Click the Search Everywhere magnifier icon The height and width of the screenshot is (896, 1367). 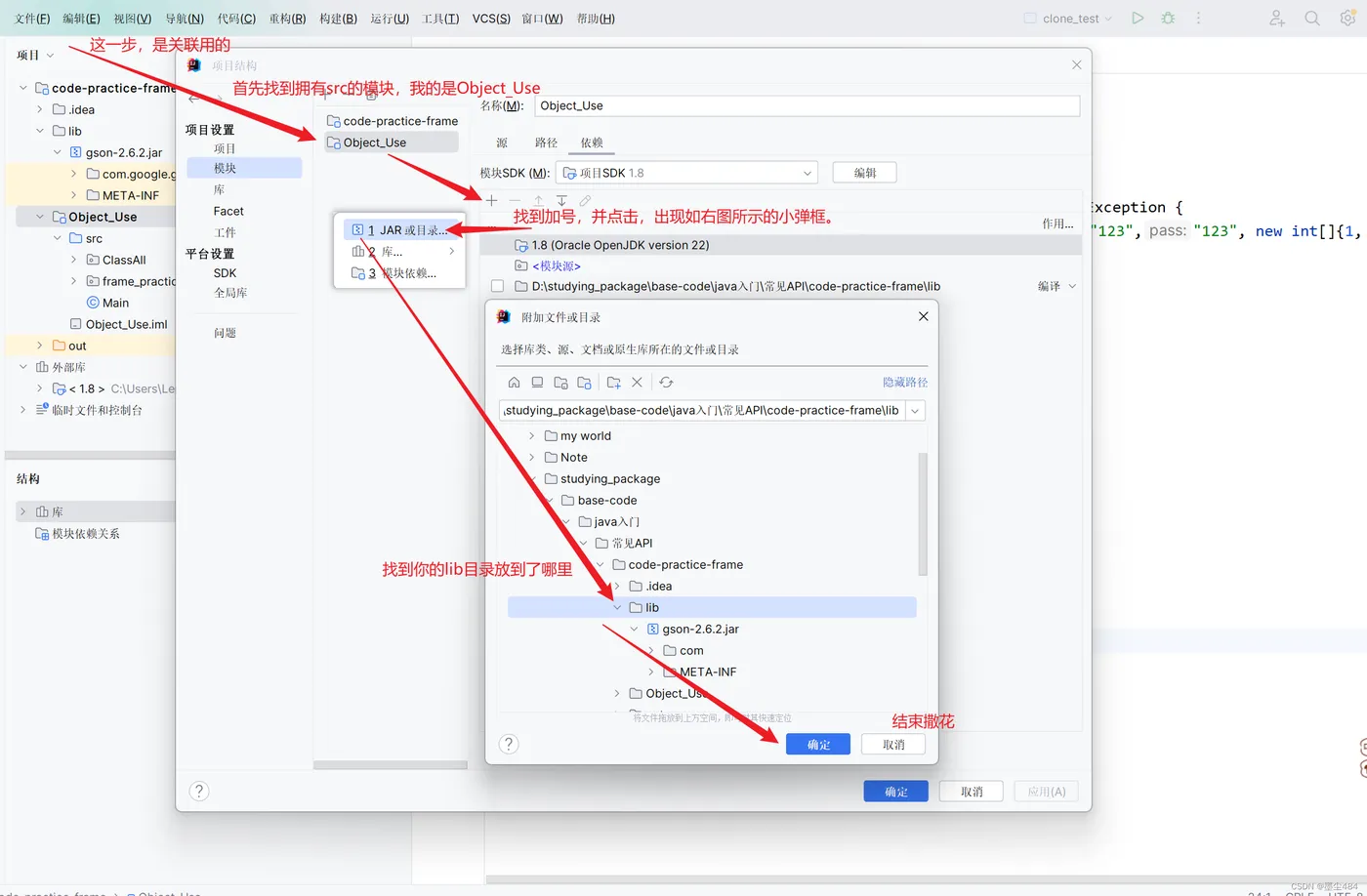click(x=1312, y=18)
